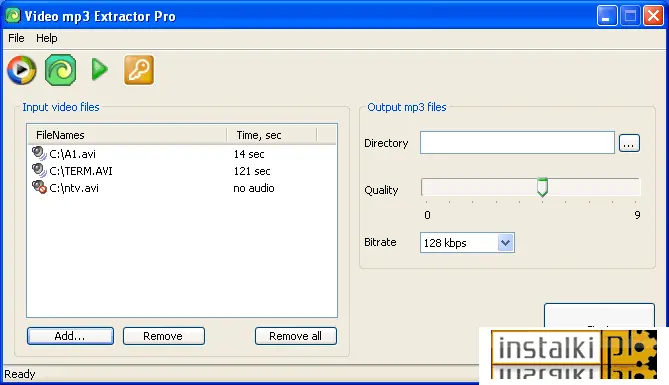Click the Remove all button
Screen dimensions: 669x385
[296, 336]
